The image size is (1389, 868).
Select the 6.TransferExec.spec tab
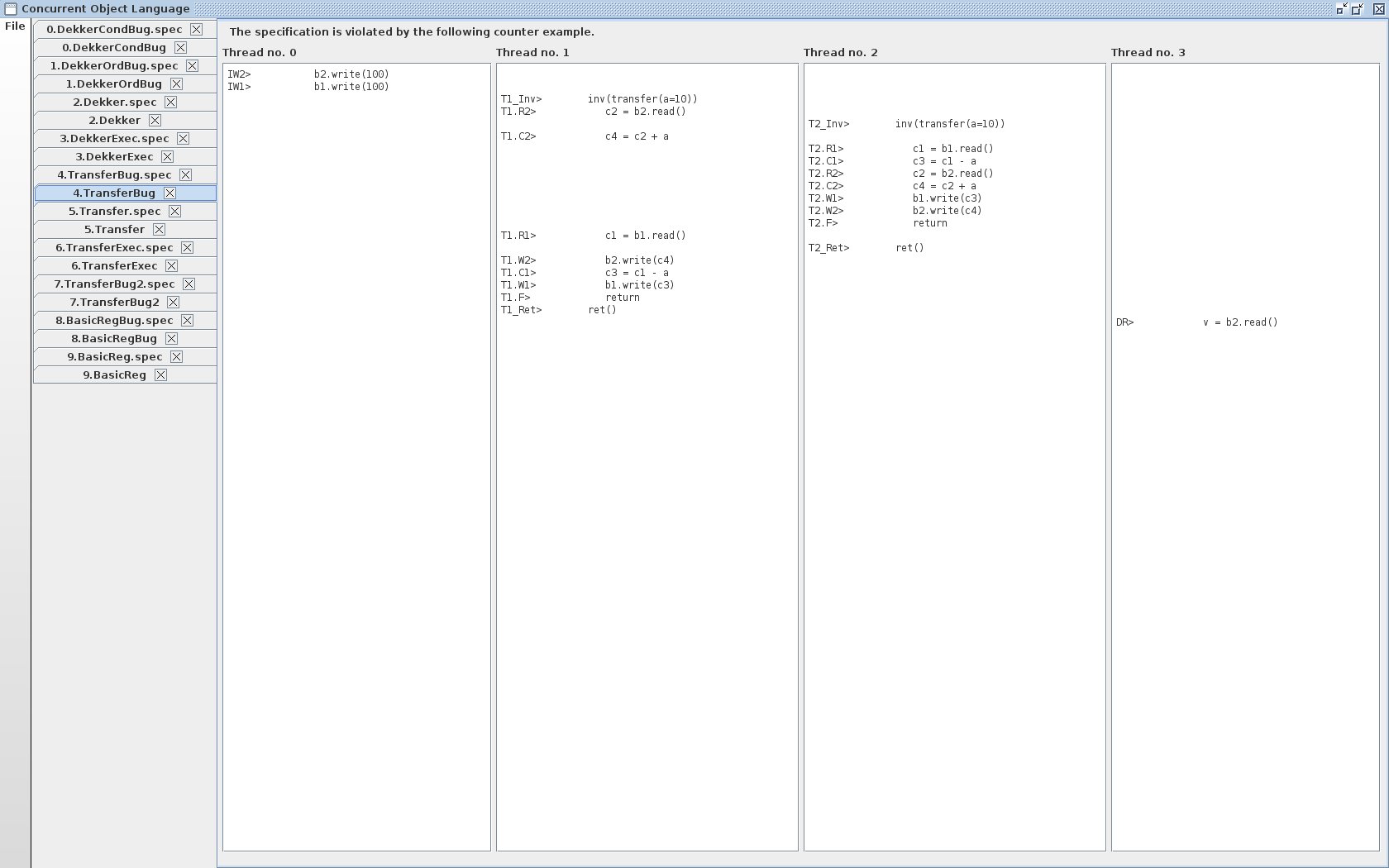pyautogui.click(x=125, y=247)
